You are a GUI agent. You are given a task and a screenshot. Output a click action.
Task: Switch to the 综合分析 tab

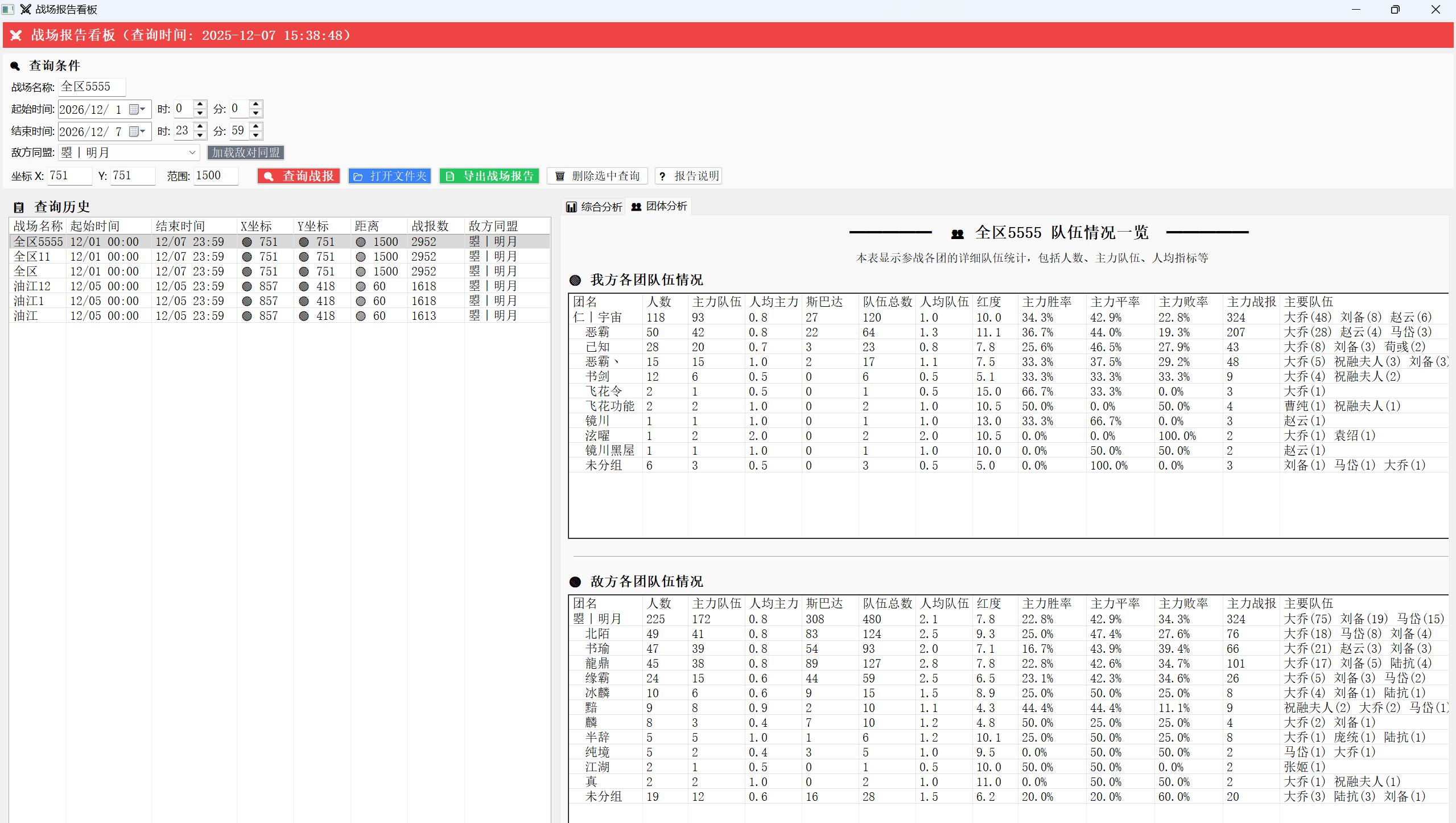coord(594,207)
